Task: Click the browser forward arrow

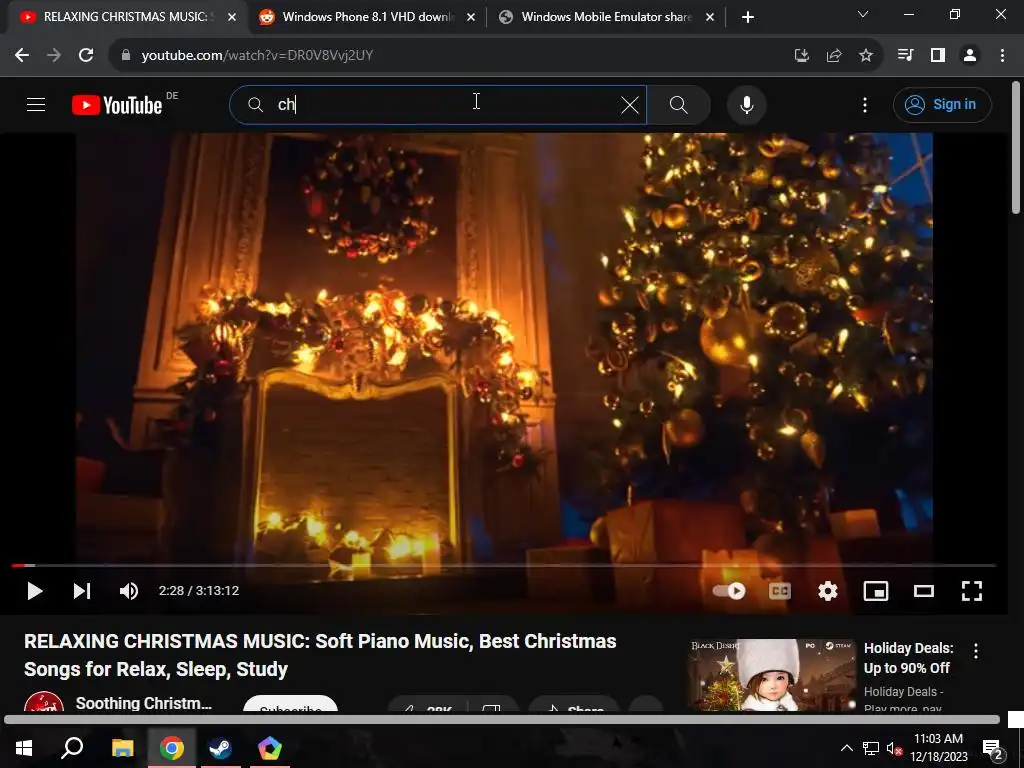Action: (x=54, y=56)
